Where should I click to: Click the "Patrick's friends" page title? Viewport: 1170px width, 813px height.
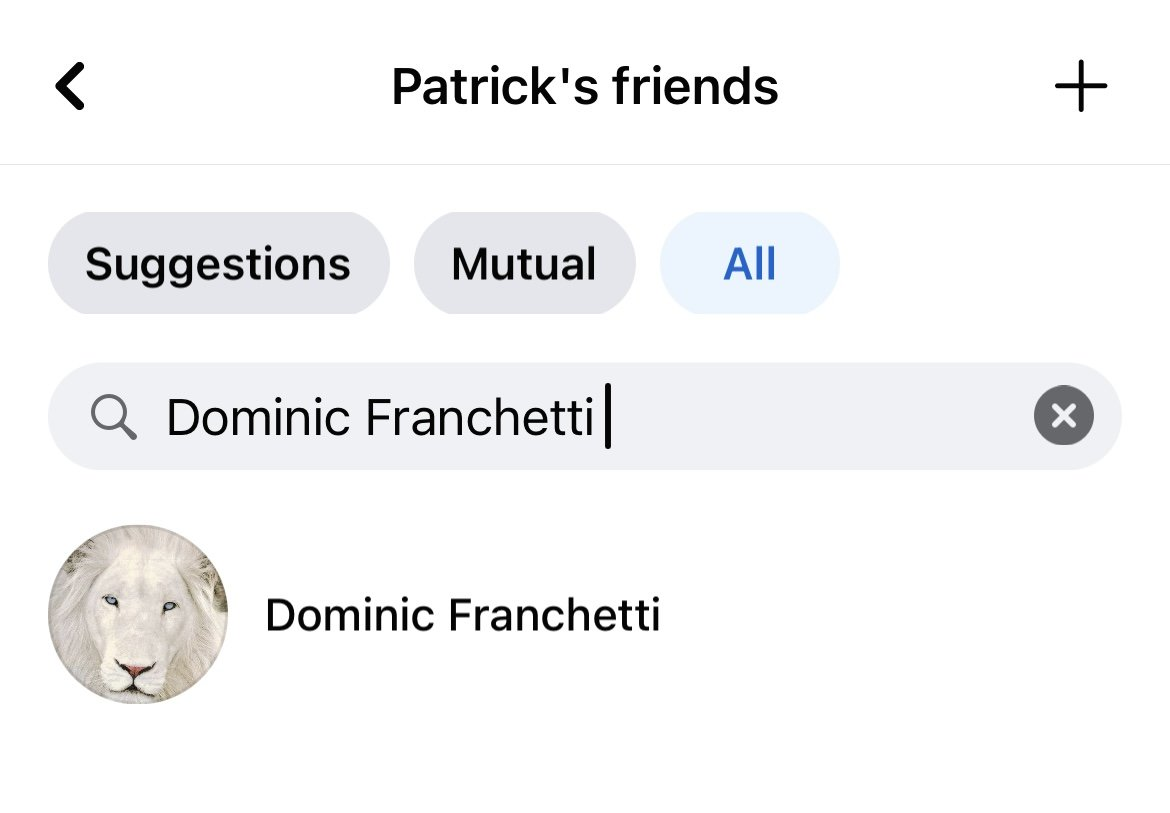(x=585, y=87)
